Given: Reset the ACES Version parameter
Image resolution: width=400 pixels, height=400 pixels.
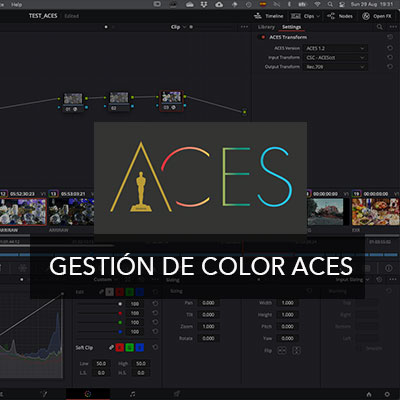Looking at the screenshot, I should (x=390, y=48).
